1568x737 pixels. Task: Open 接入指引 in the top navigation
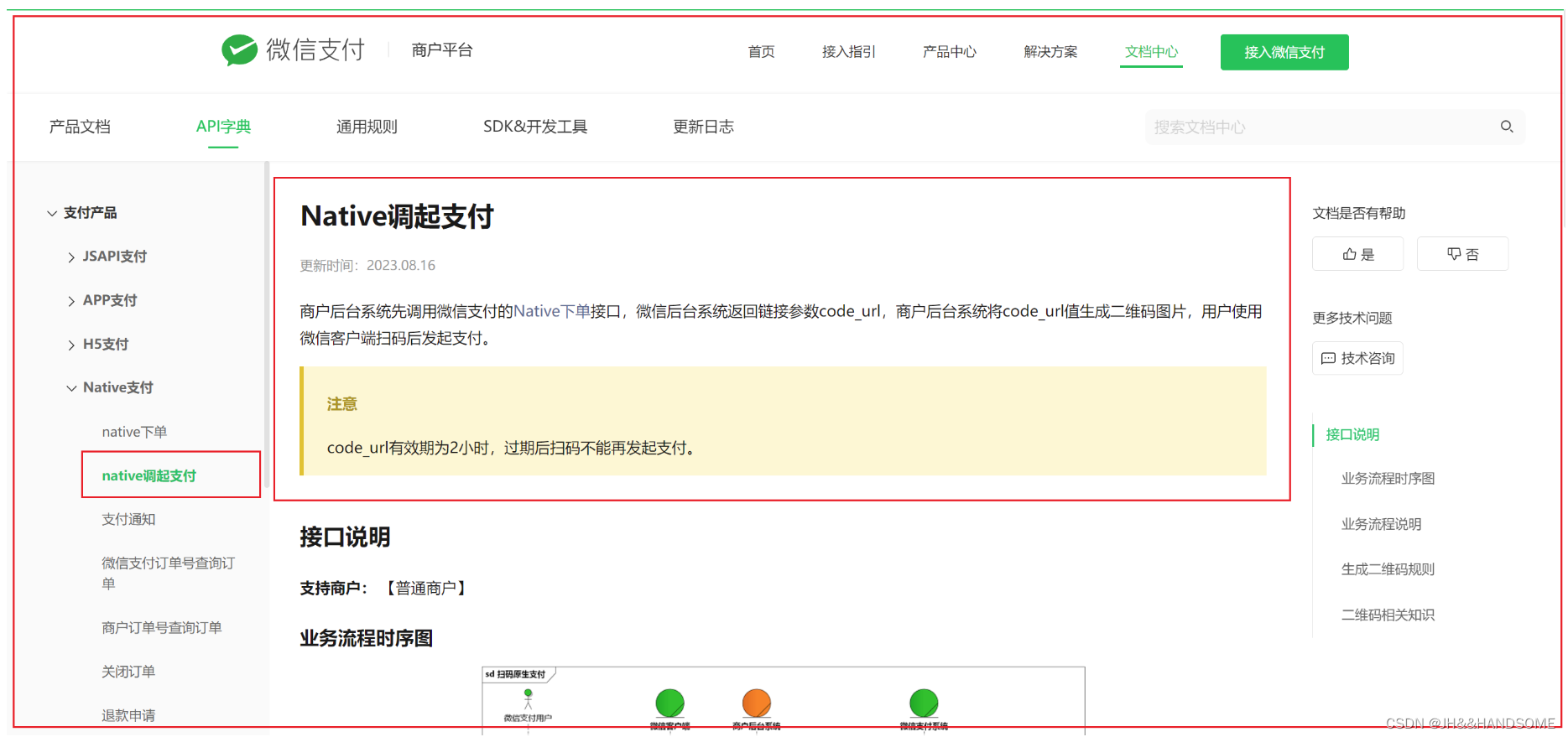coord(848,52)
